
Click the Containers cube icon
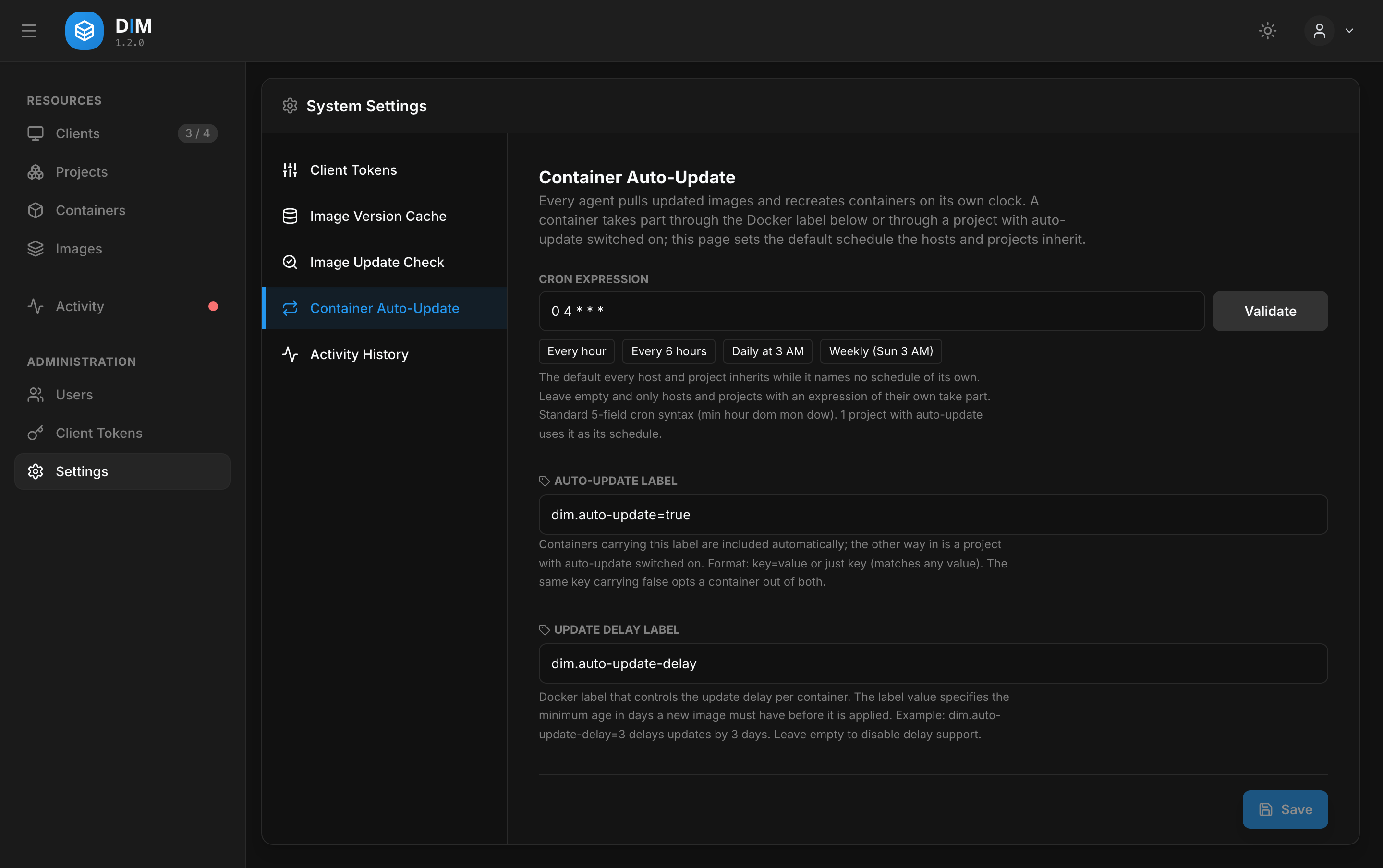click(x=36, y=210)
